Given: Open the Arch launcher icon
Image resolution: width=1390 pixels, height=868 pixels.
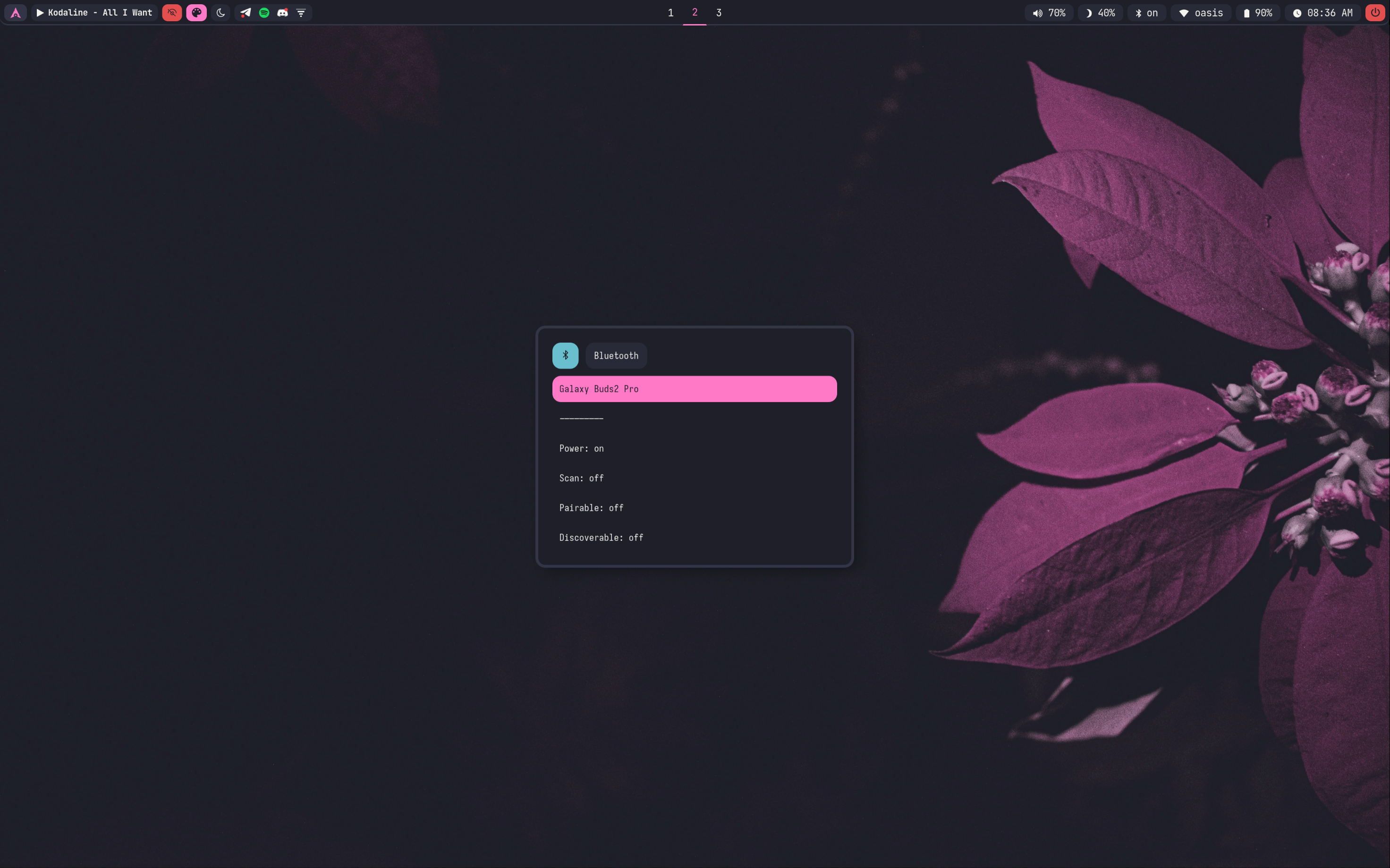Looking at the screenshot, I should (16, 13).
